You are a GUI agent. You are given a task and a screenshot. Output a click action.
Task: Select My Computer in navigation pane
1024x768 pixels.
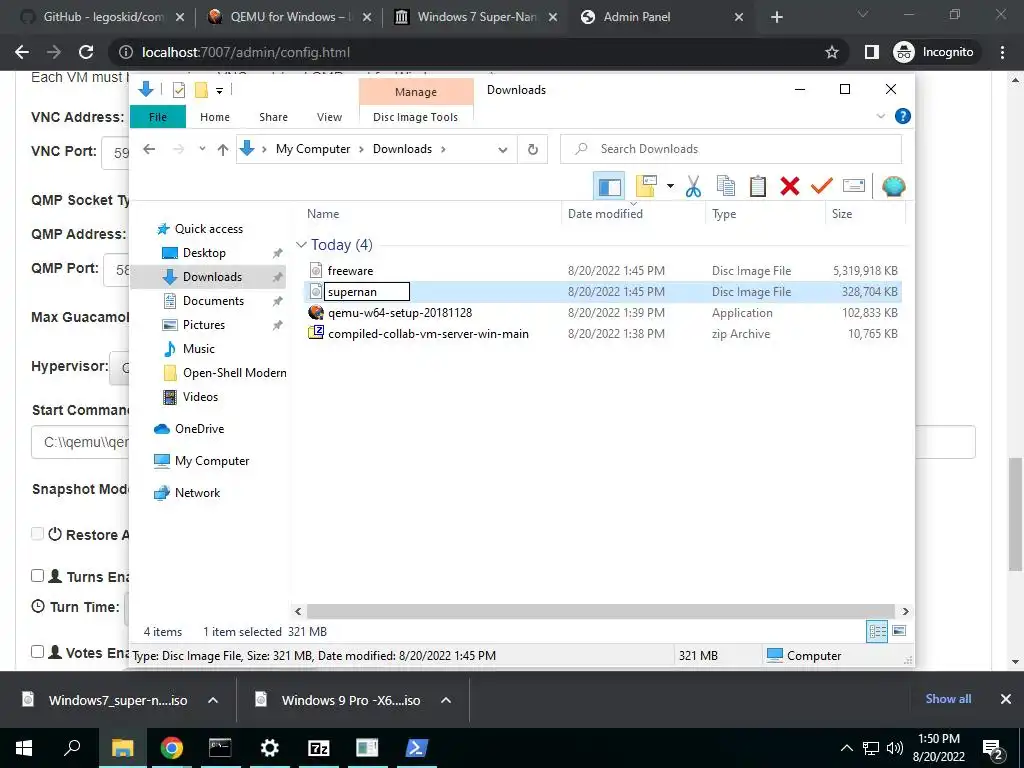(x=211, y=461)
